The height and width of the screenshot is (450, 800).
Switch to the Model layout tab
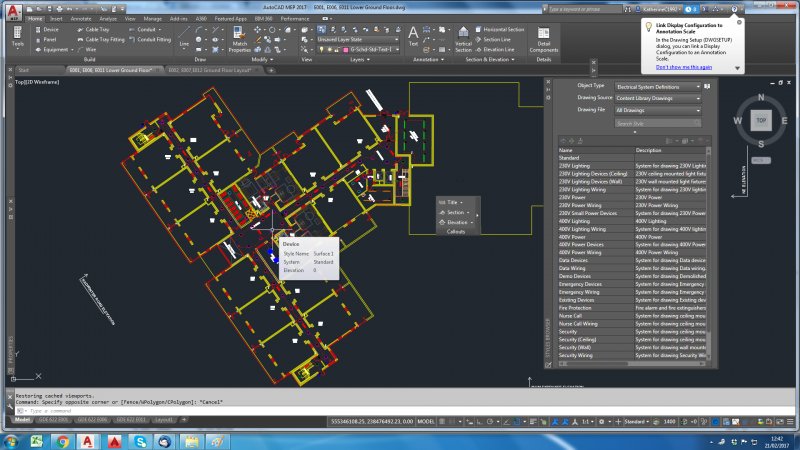tap(23, 421)
